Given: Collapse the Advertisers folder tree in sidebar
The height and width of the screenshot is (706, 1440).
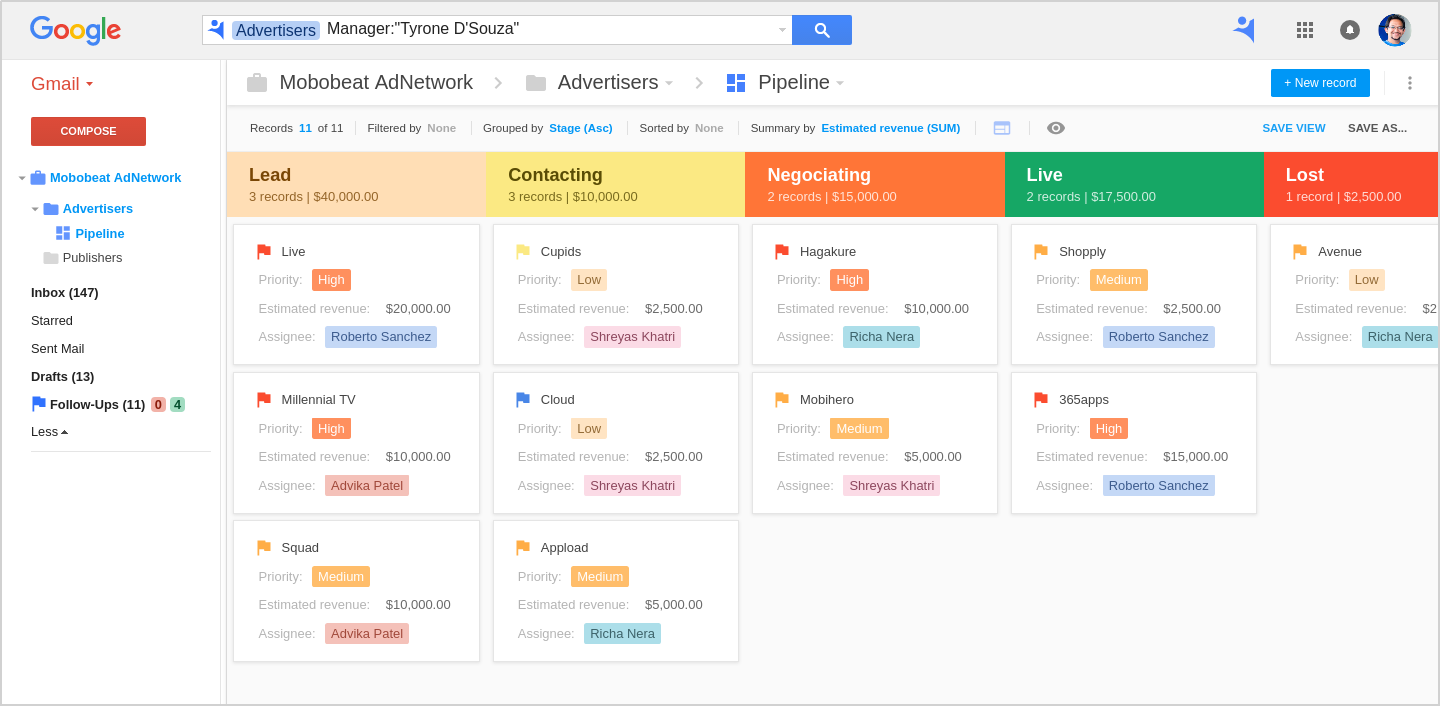Looking at the screenshot, I should [x=35, y=209].
